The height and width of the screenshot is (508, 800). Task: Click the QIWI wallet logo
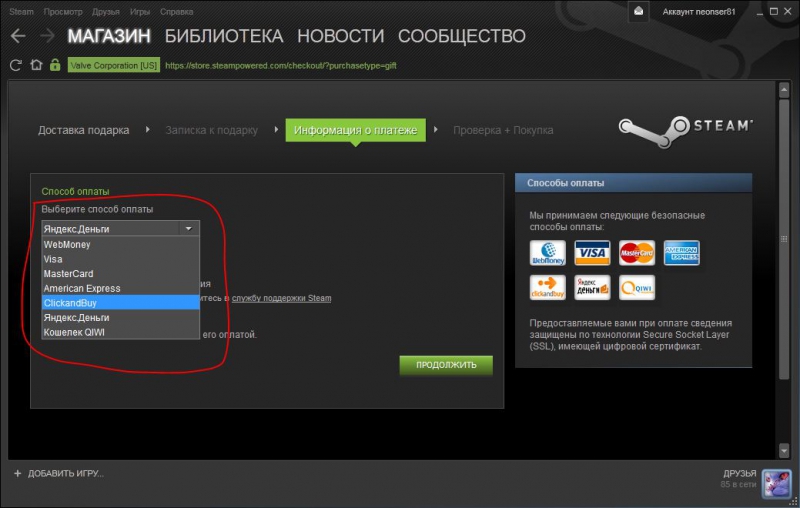[637, 288]
